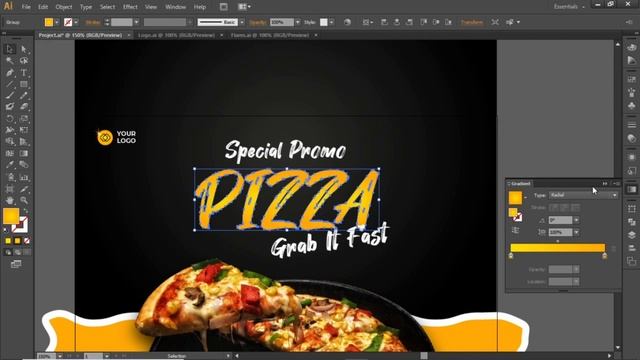Open the Opacity dropdown in control bar
This screenshot has width=640, height=360.
pyautogui.click(x=298, y=22)
